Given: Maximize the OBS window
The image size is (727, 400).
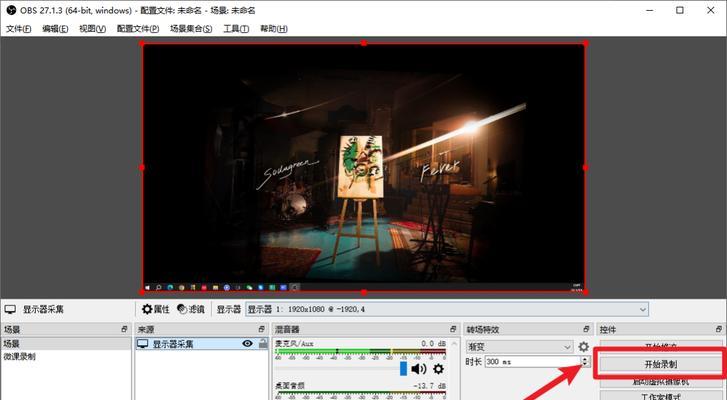Looking at the screenshot, I should (680, 10).
